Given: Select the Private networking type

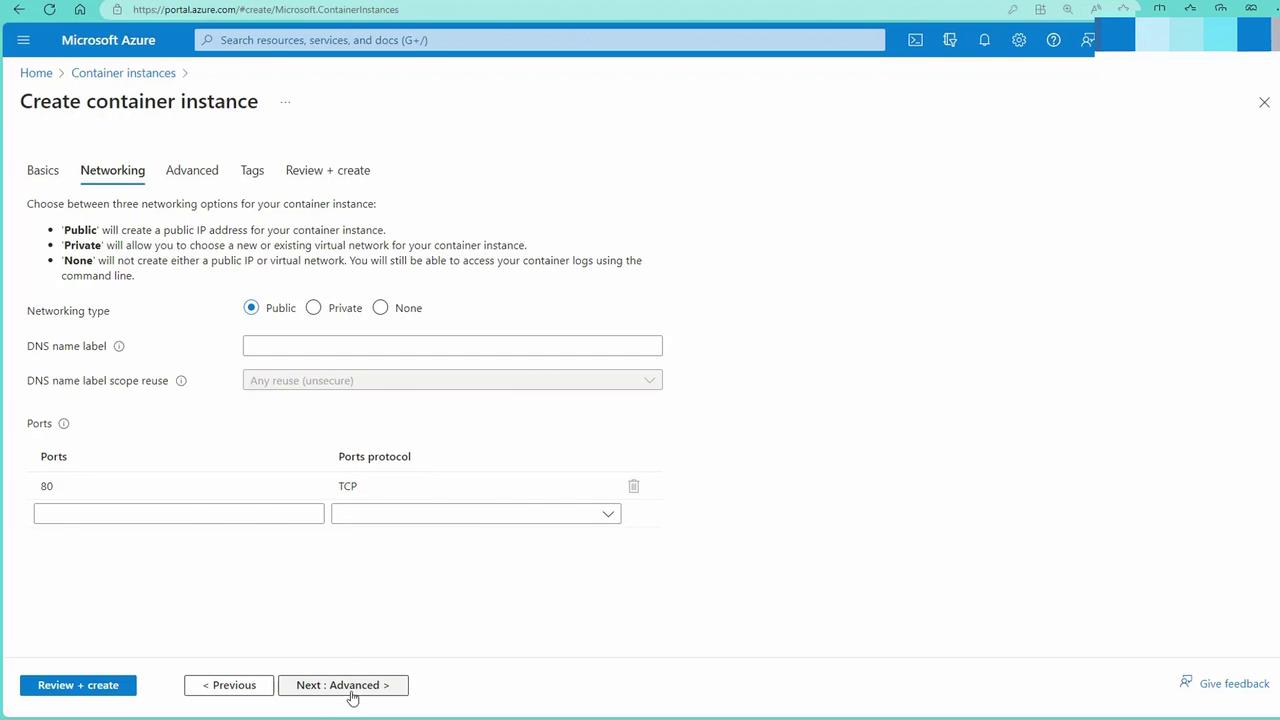Looking at the screenshot, I should [314, 308].
